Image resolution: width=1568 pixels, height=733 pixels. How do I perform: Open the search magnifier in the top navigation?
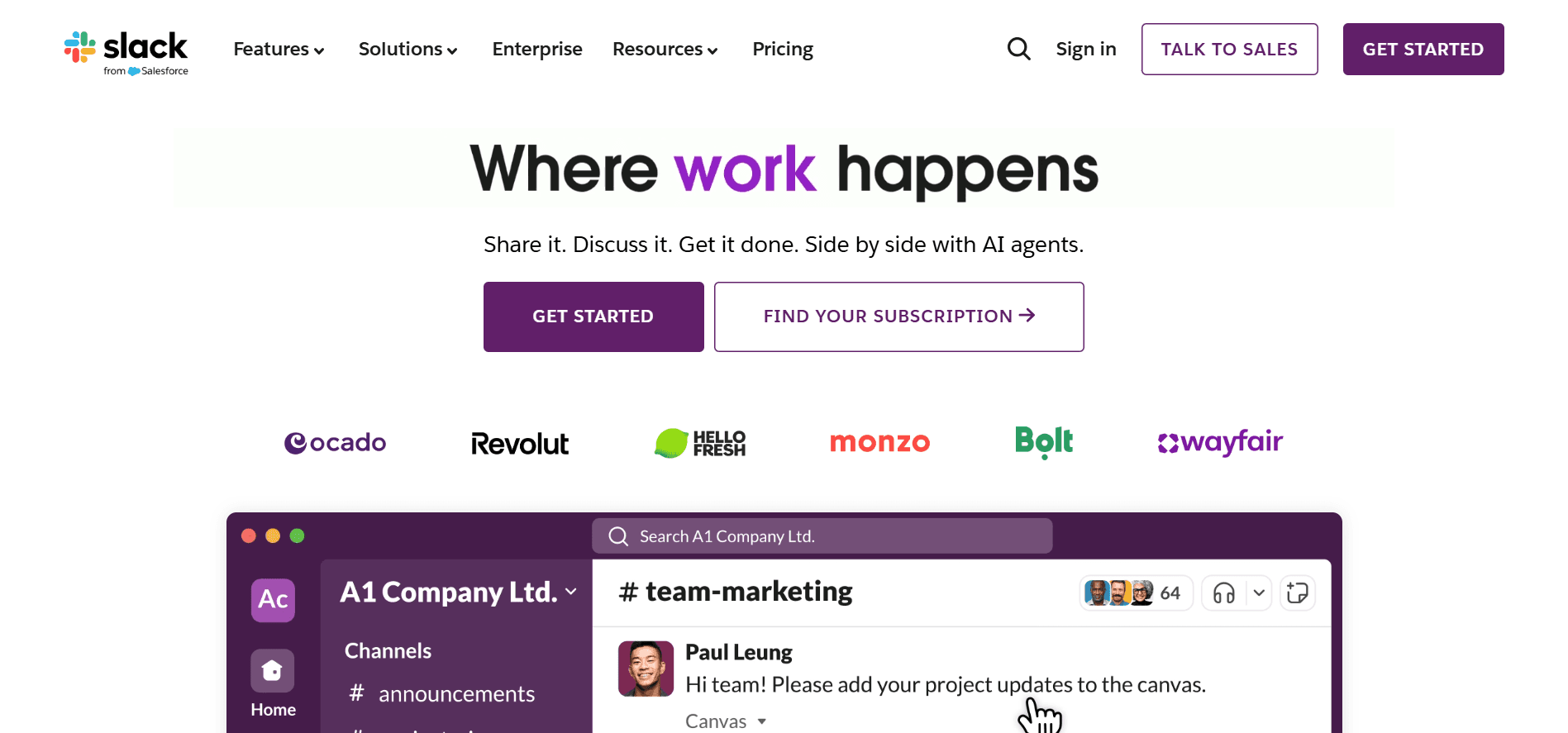(x=1018, y=49)
